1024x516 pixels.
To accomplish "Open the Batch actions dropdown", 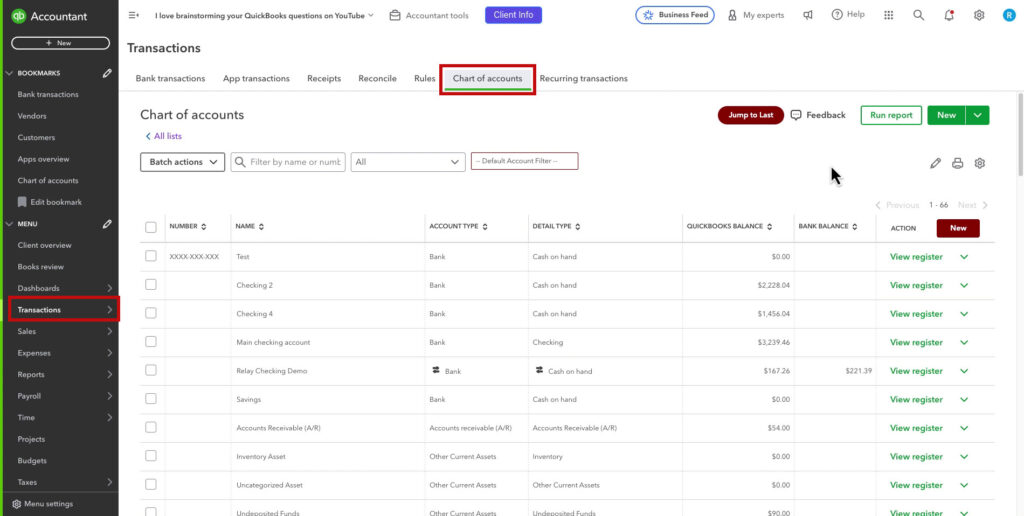I will [183, 162].
